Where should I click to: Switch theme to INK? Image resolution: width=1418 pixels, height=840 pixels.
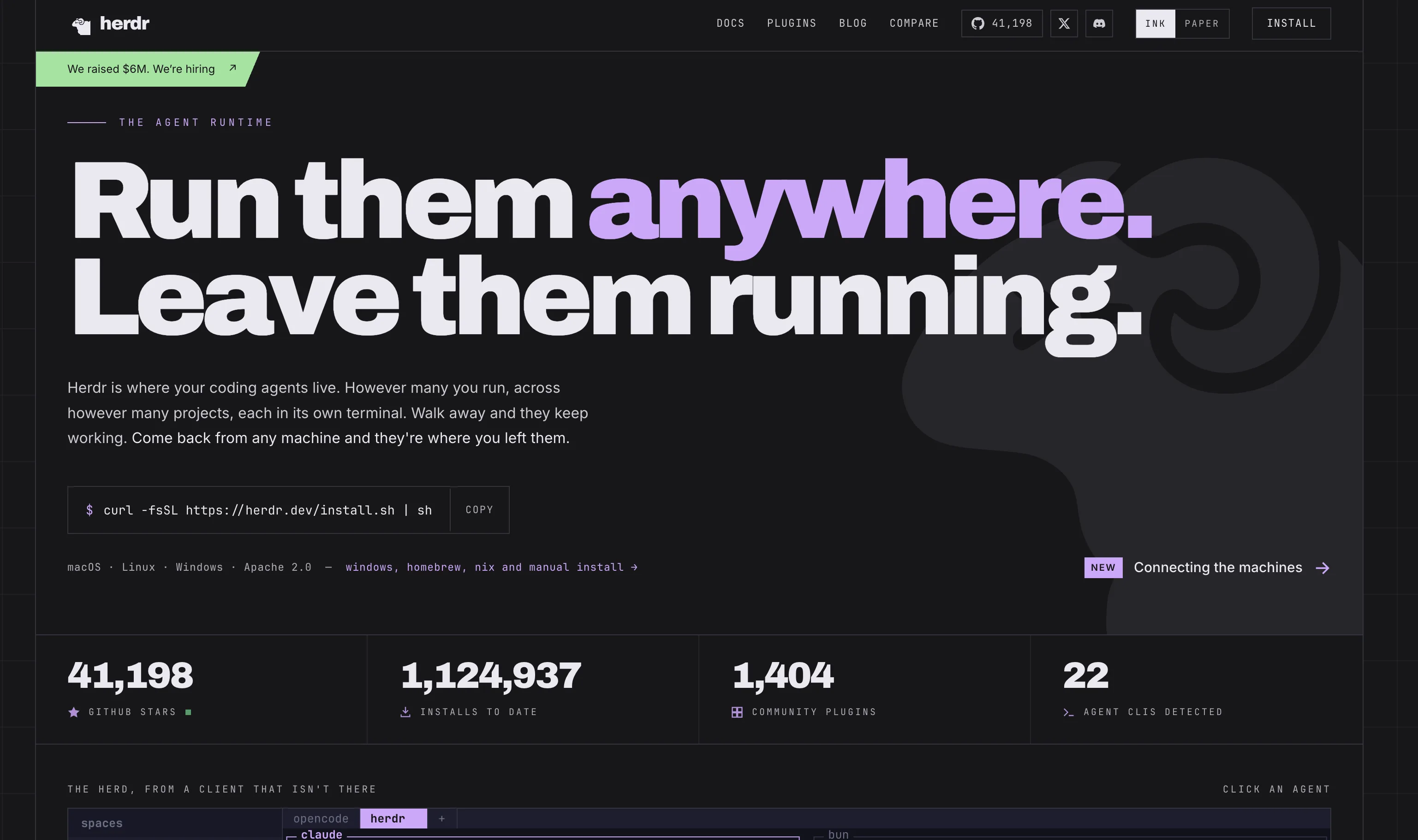click(x=1155, y=24)
